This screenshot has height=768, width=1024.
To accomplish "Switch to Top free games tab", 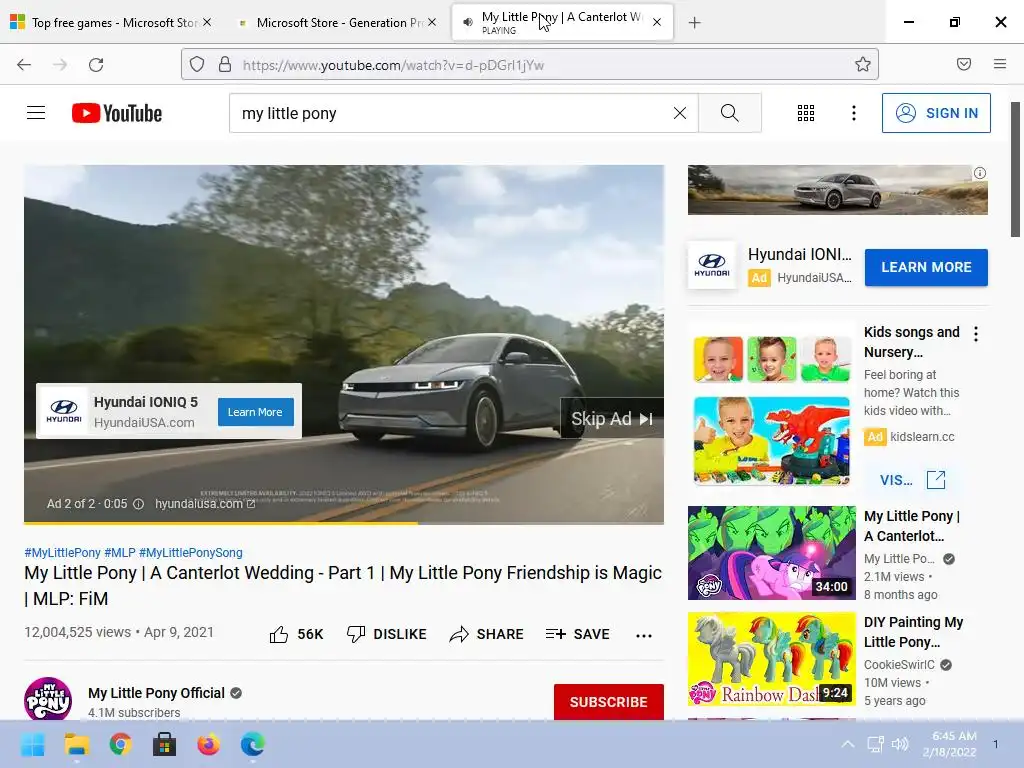I will (111, 22).
